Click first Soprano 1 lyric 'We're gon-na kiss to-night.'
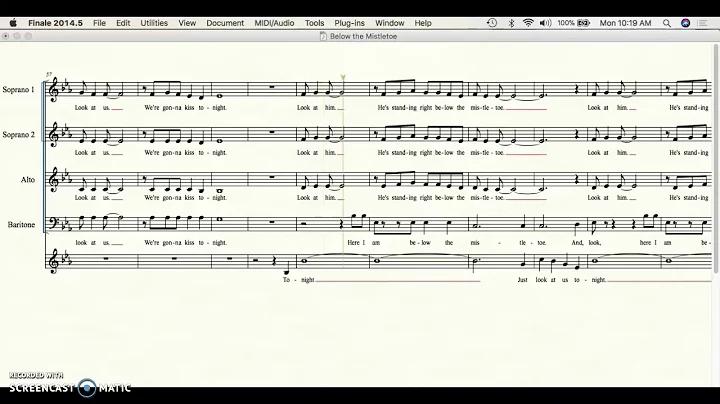The image size is (720, 404). pyautogui.click(x=186, y=107)
